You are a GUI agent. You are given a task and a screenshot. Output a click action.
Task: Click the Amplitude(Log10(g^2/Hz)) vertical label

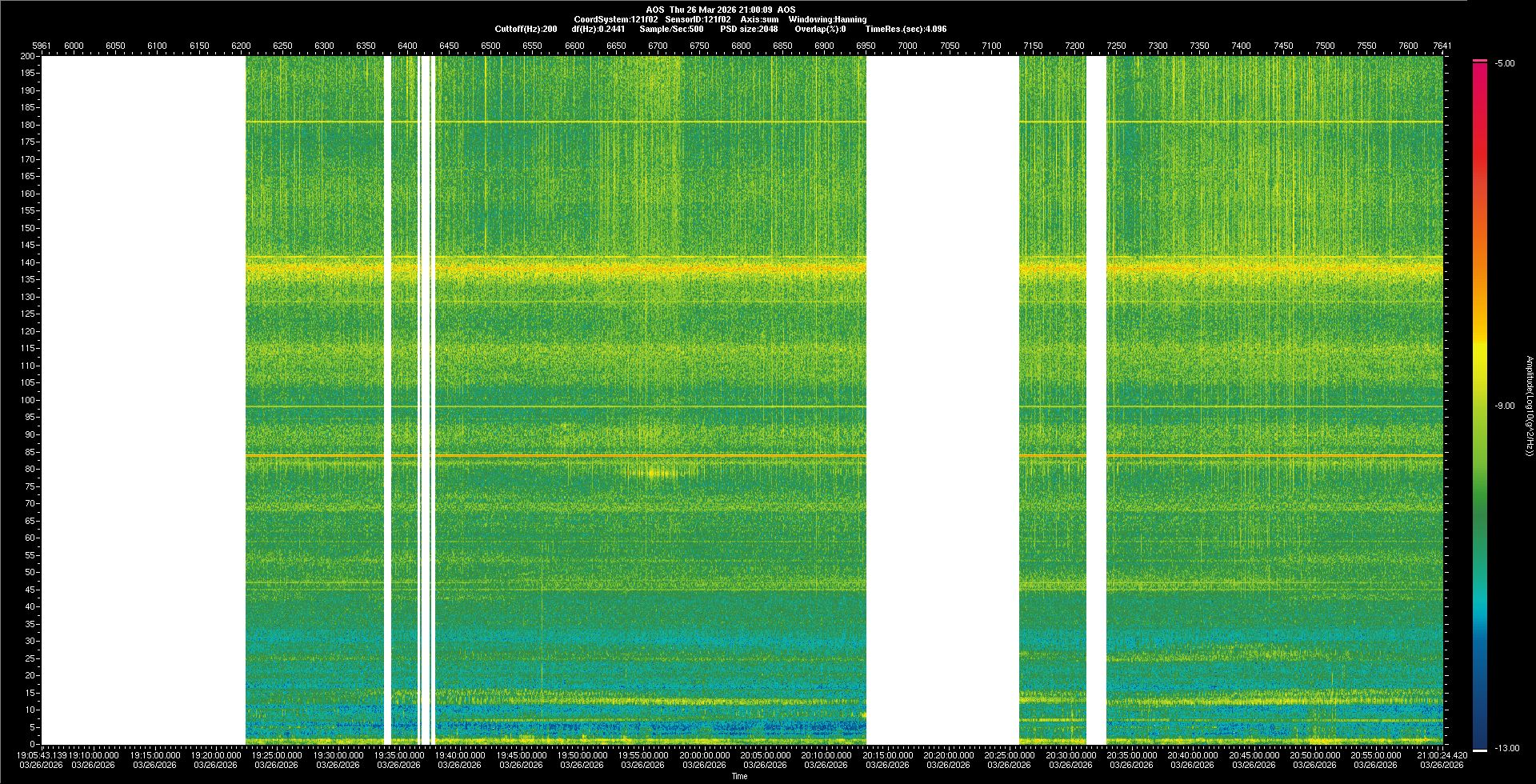click(x=1529, y=406)
